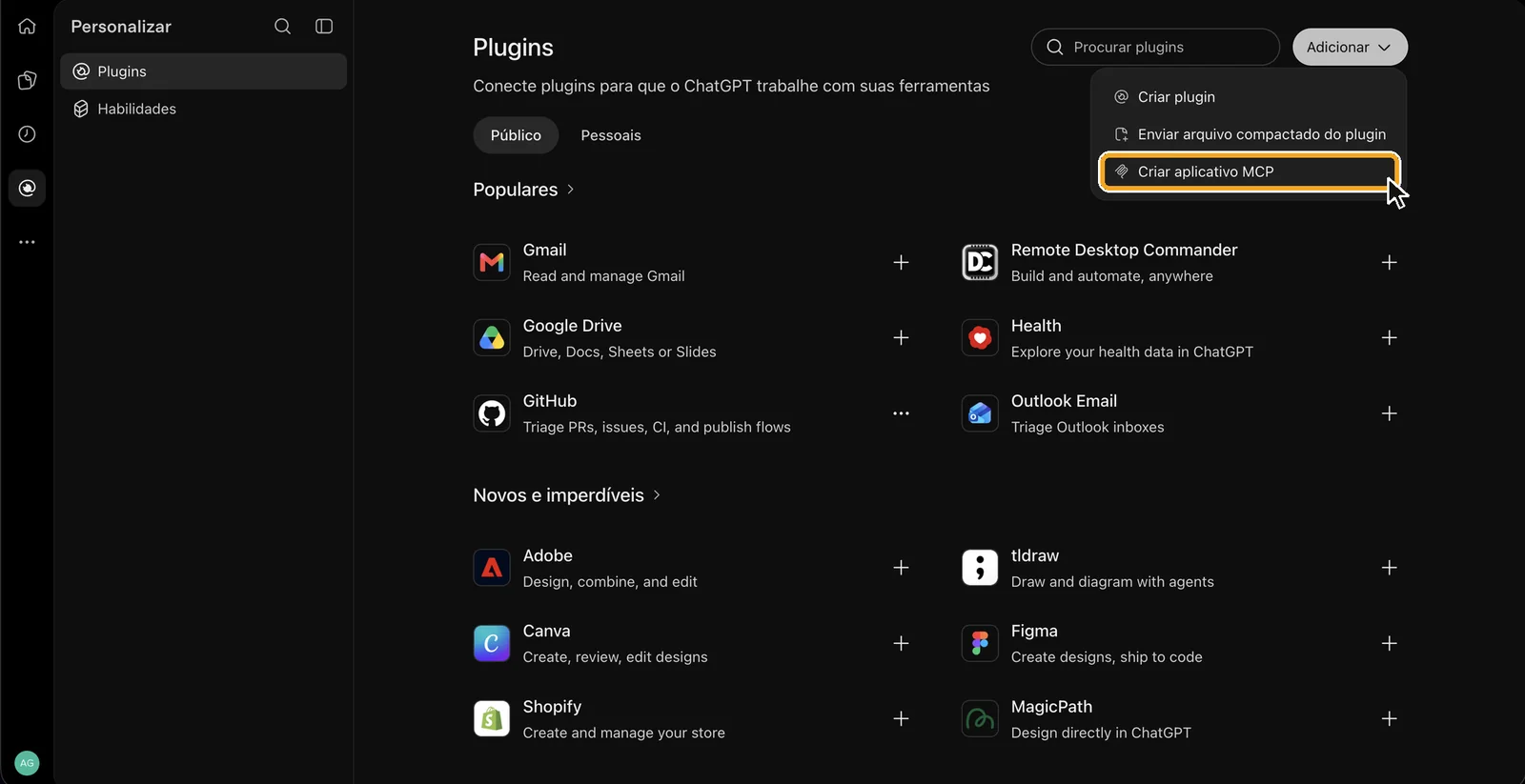The image size is (1525, 784).
Task: Select the active plugins icon in rail
Action: click(27, 188)
